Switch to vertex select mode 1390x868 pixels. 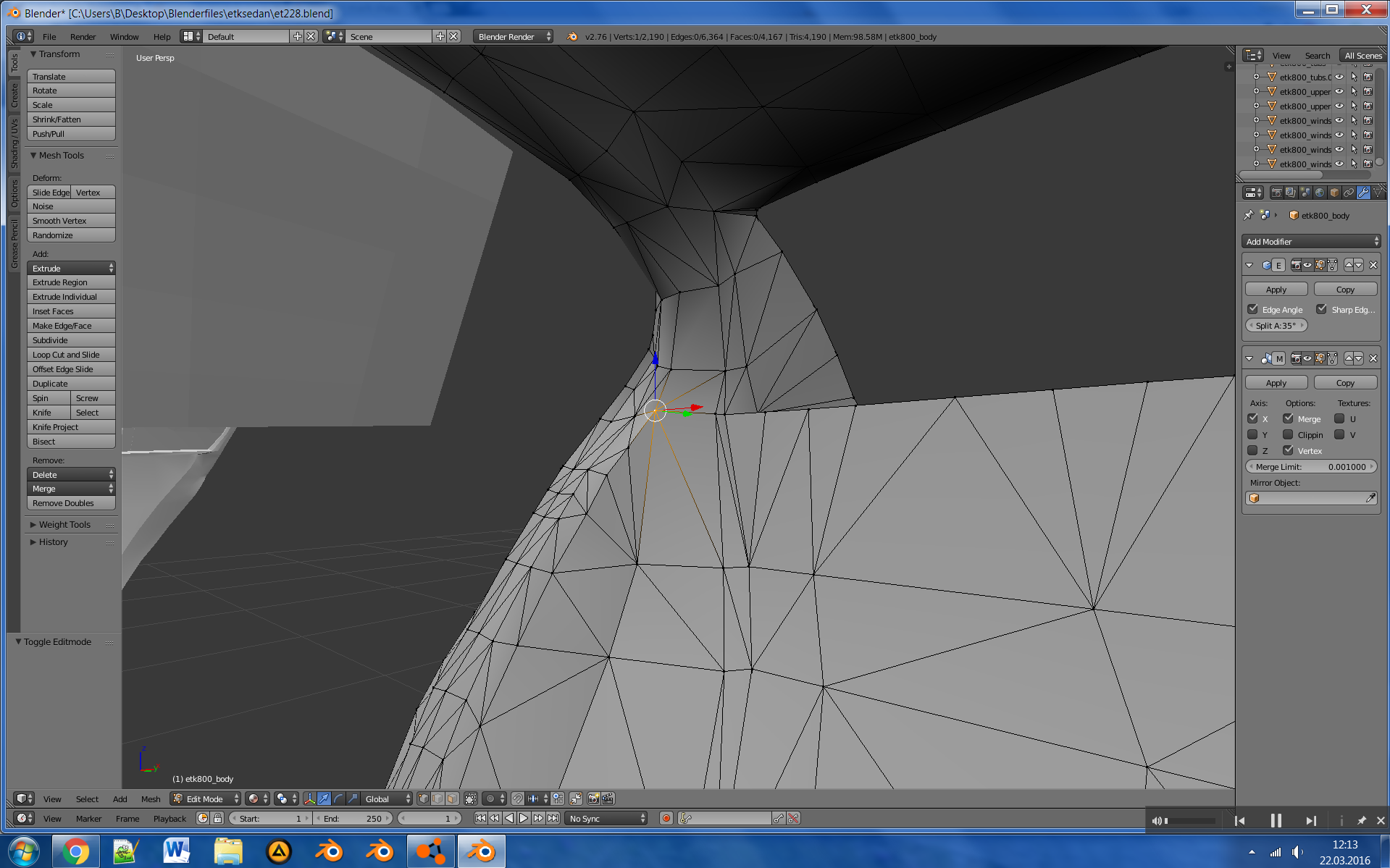point(424,799)
